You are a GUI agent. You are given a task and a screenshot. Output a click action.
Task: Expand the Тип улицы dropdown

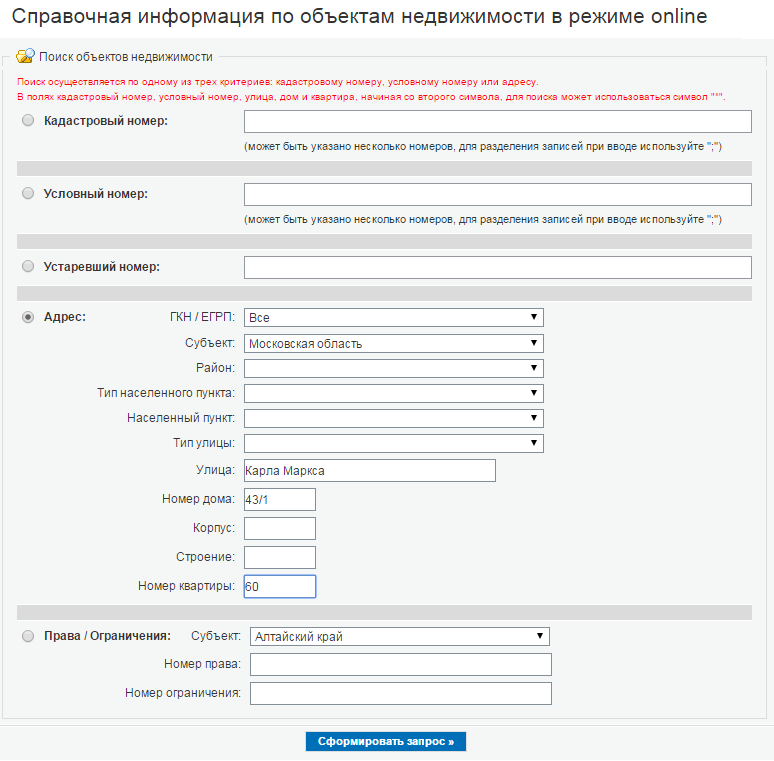coord(393,443)
